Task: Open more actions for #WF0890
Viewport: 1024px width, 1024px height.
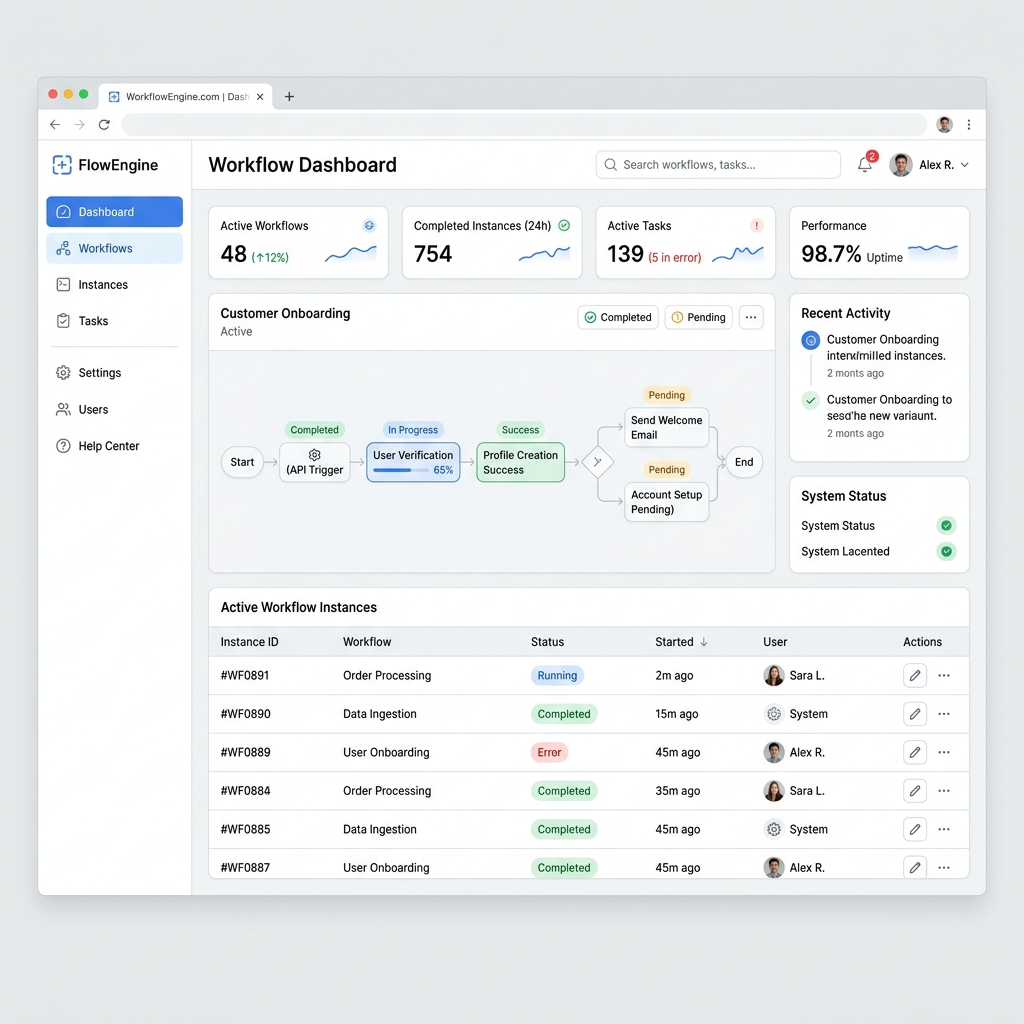Action: [944, 714]
